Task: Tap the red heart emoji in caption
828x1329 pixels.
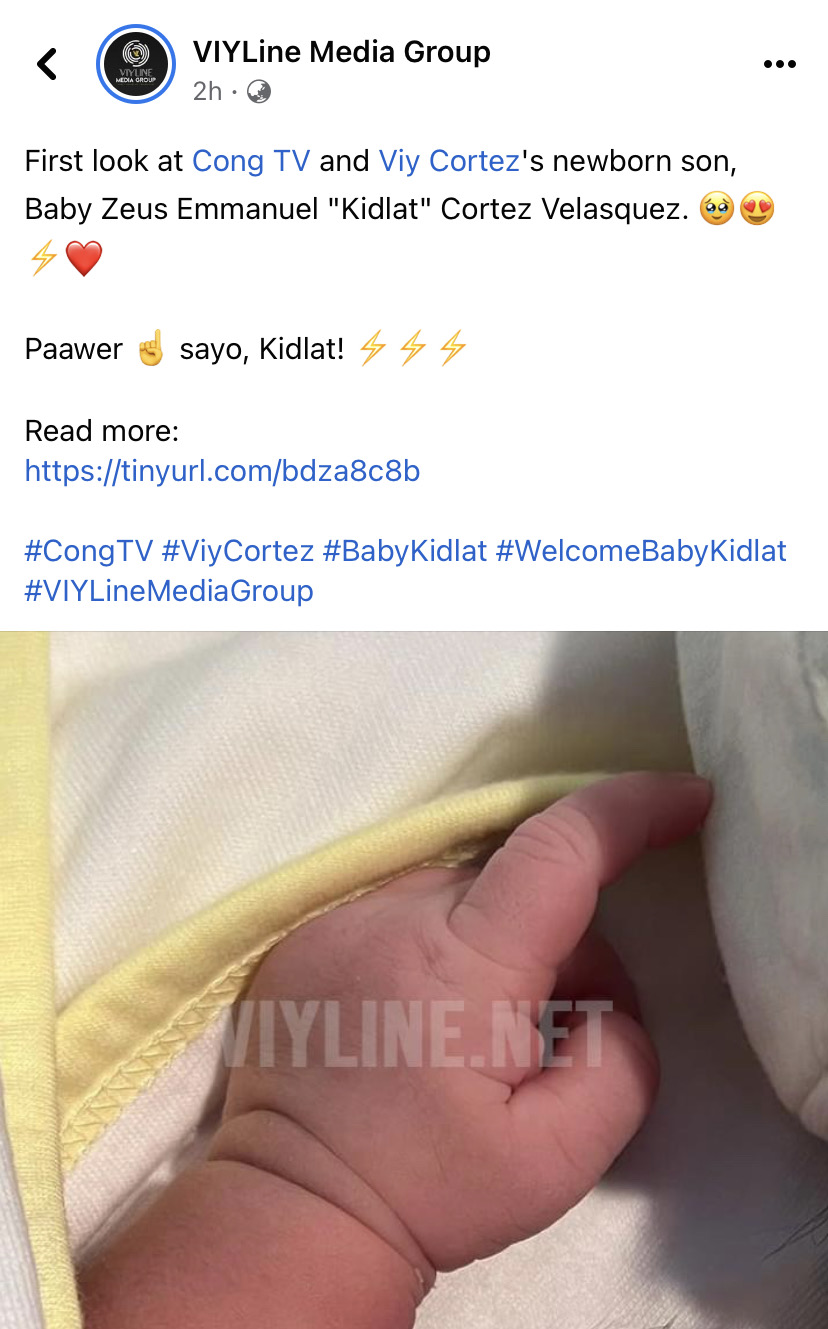Action: [84, 259]
